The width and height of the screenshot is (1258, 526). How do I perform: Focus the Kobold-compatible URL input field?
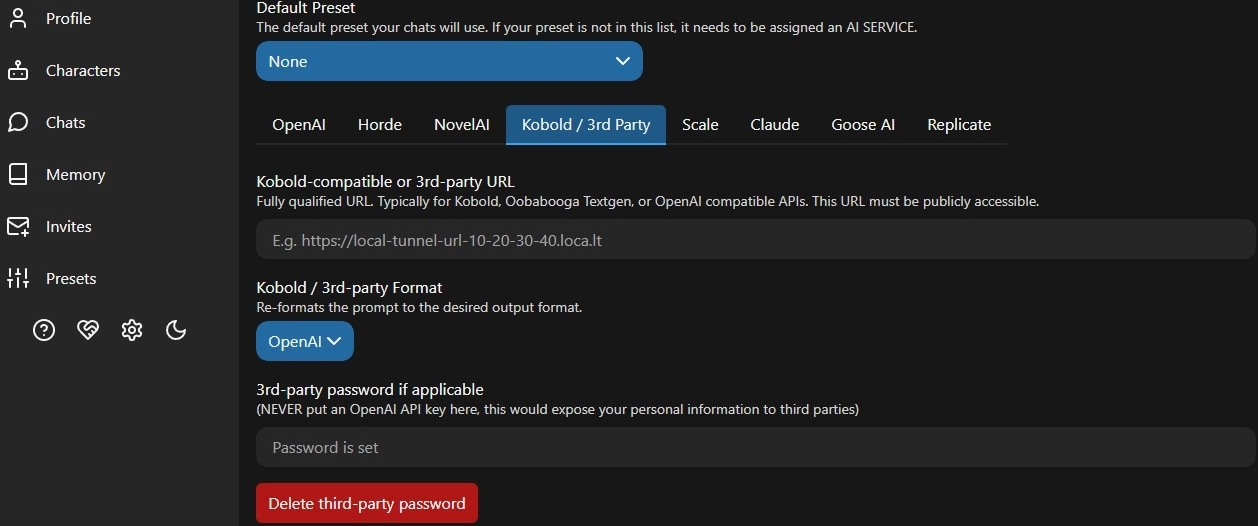pos(755,240)
